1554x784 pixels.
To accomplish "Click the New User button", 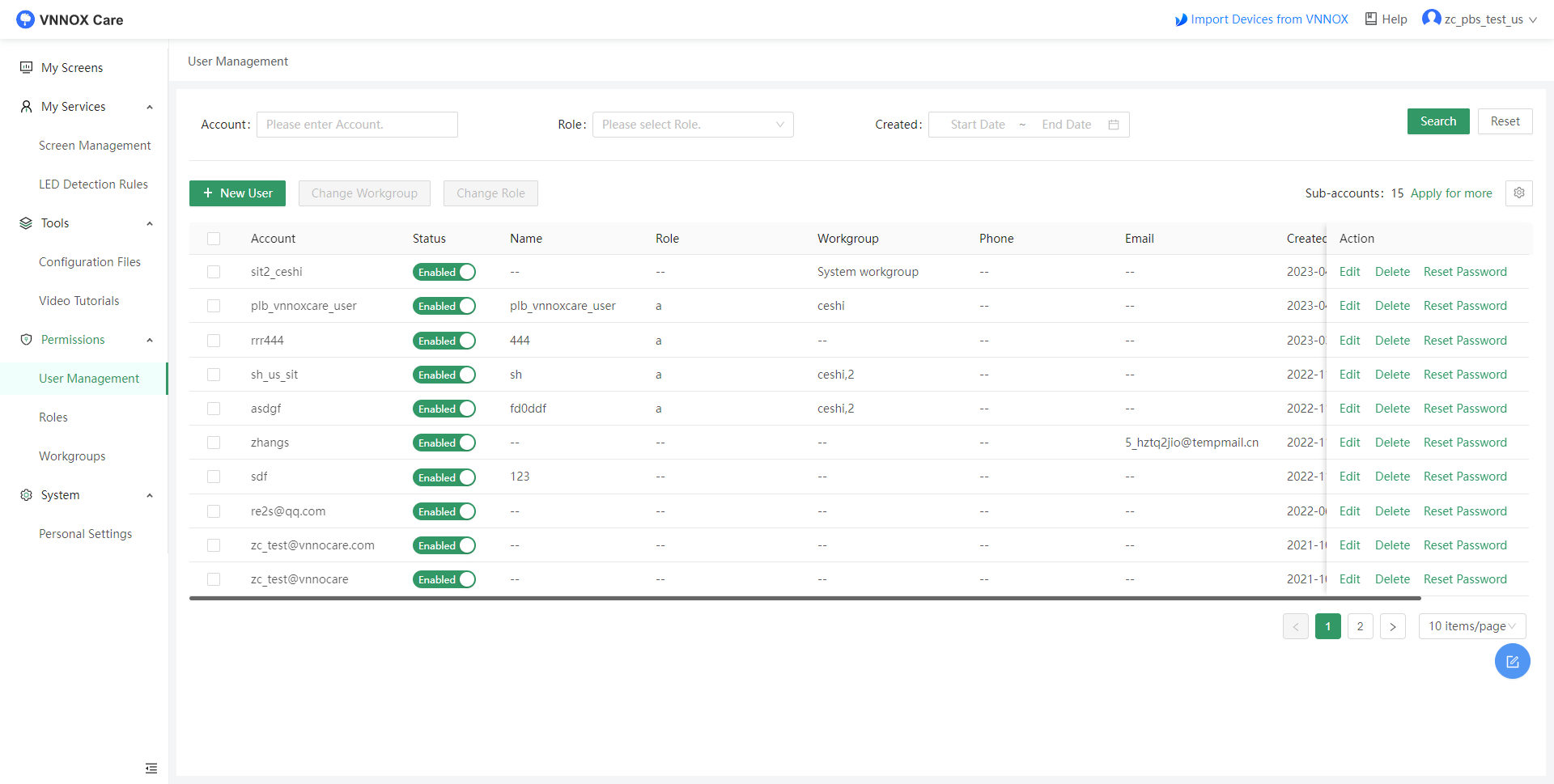I will 237,193.
